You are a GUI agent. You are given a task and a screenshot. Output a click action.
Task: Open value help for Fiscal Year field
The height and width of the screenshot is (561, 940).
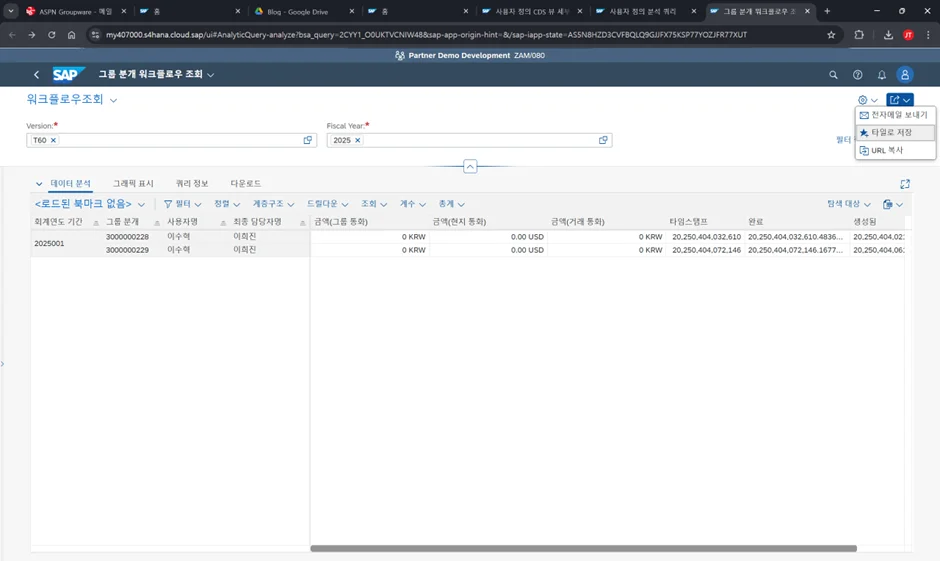[x=603, y=140]
